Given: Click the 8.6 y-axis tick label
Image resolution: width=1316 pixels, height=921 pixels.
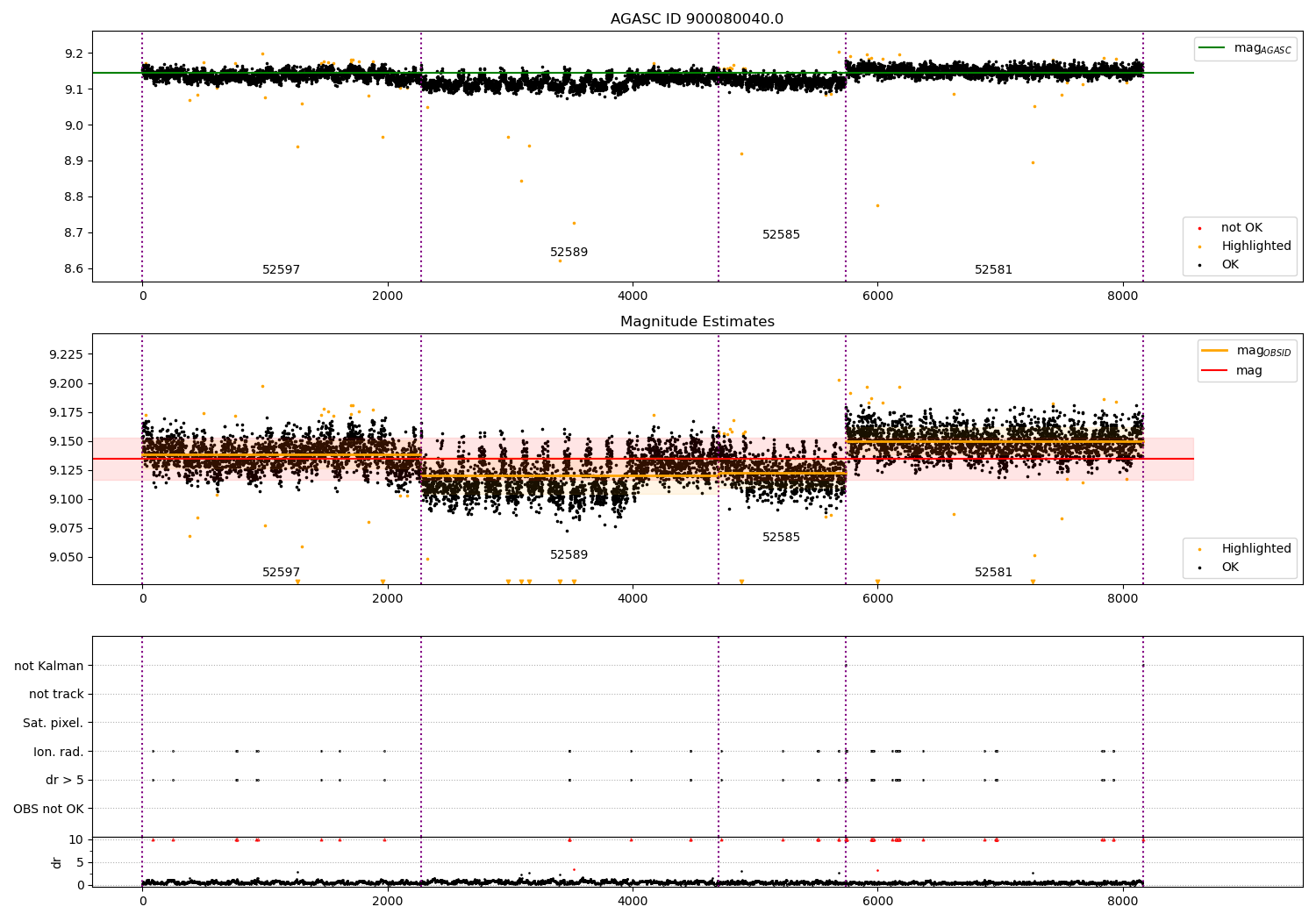Looking at the screenshot, I should tap(74, 269).
